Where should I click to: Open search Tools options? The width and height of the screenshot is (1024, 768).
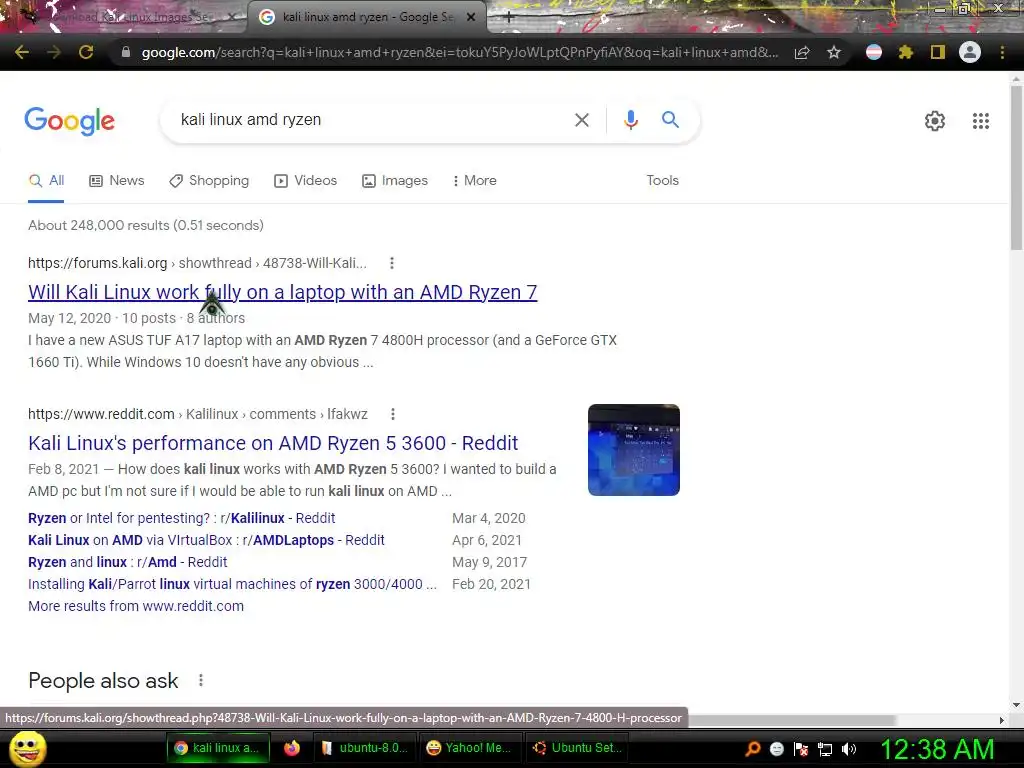[662, 180]
